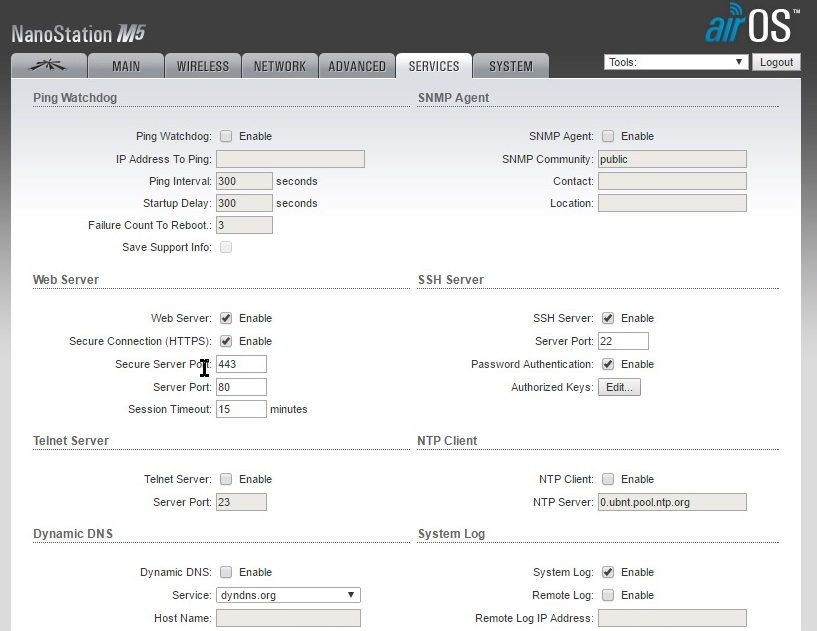Click the Logout button
Screen dimensions: 817x631
click(x=776, y=62)
